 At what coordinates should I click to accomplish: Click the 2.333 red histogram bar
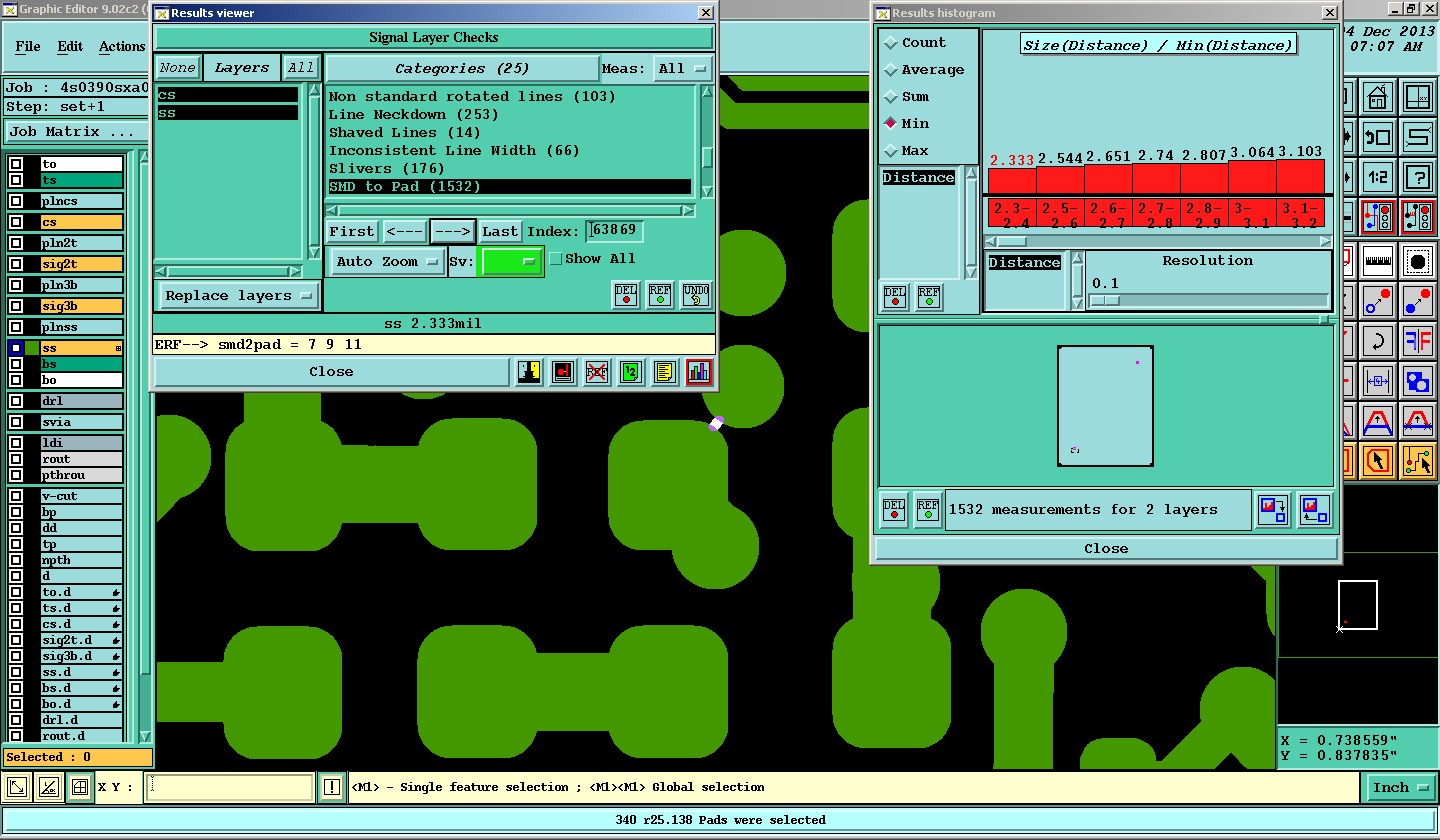(x=1011, y=180)
